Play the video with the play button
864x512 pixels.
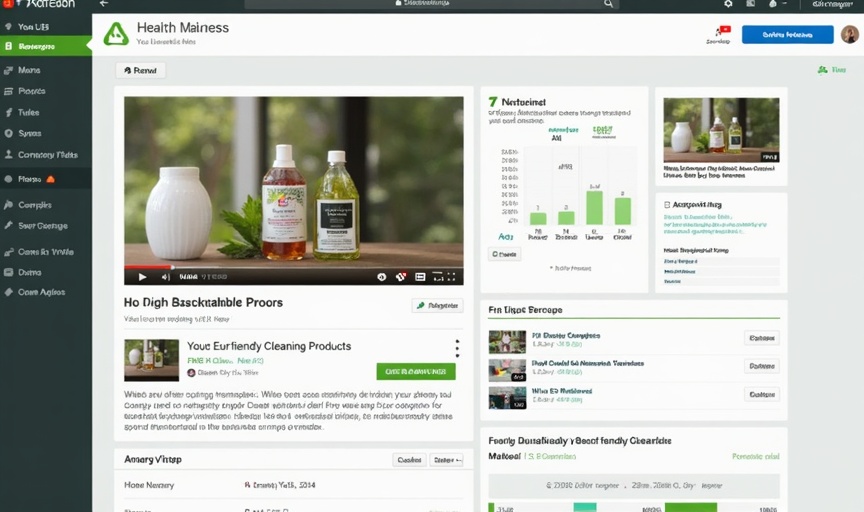[x=142, y=277]
